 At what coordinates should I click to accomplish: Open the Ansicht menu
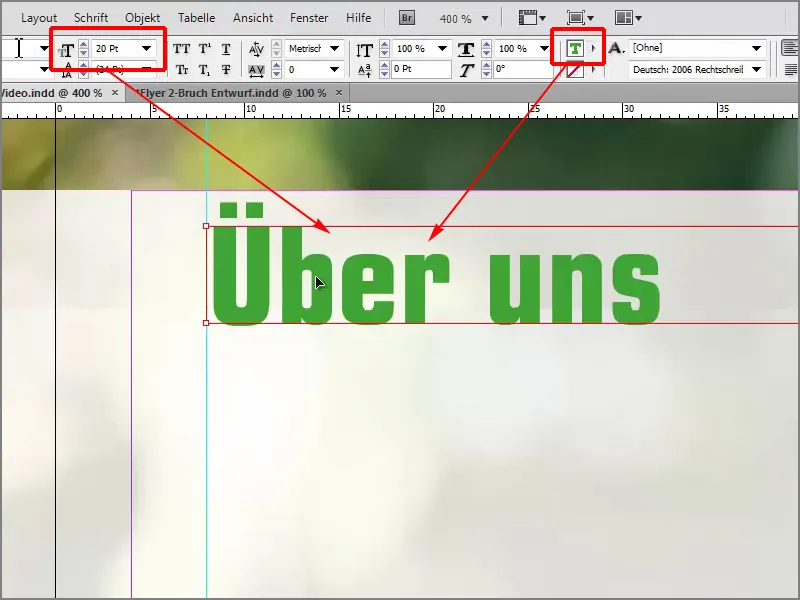[x=253, y=18]
